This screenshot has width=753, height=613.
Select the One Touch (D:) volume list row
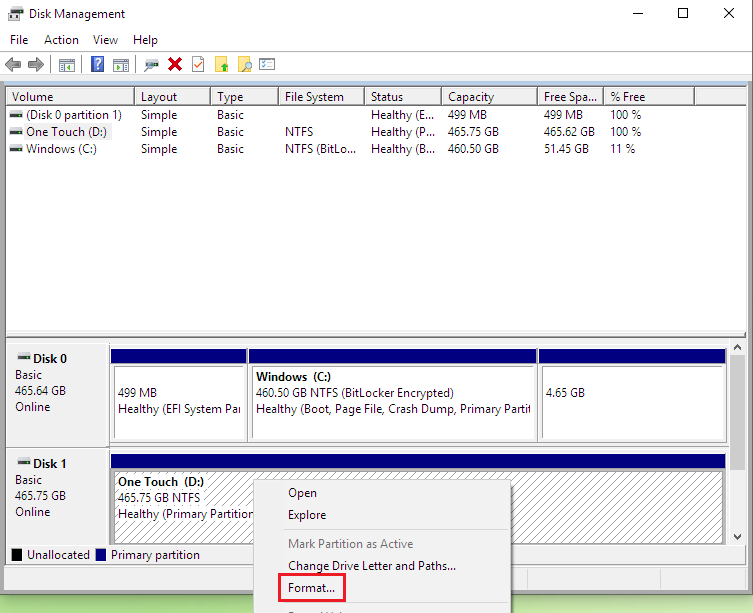click(66, 132)
